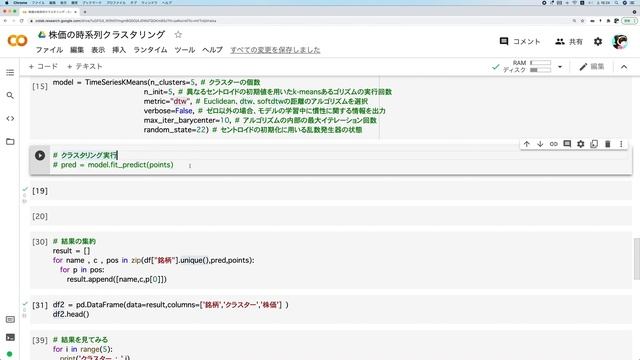Screen dimensions: 640x360
Task: Move the selected cell up
Action: pos(527,144)
